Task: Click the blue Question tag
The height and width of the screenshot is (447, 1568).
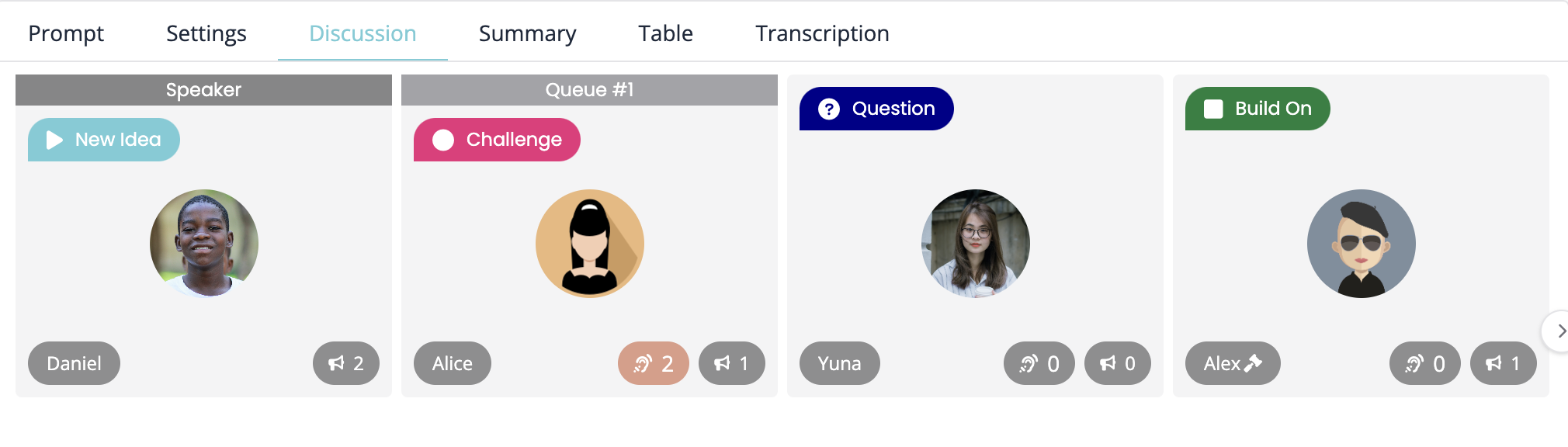Action: [876, 109]
